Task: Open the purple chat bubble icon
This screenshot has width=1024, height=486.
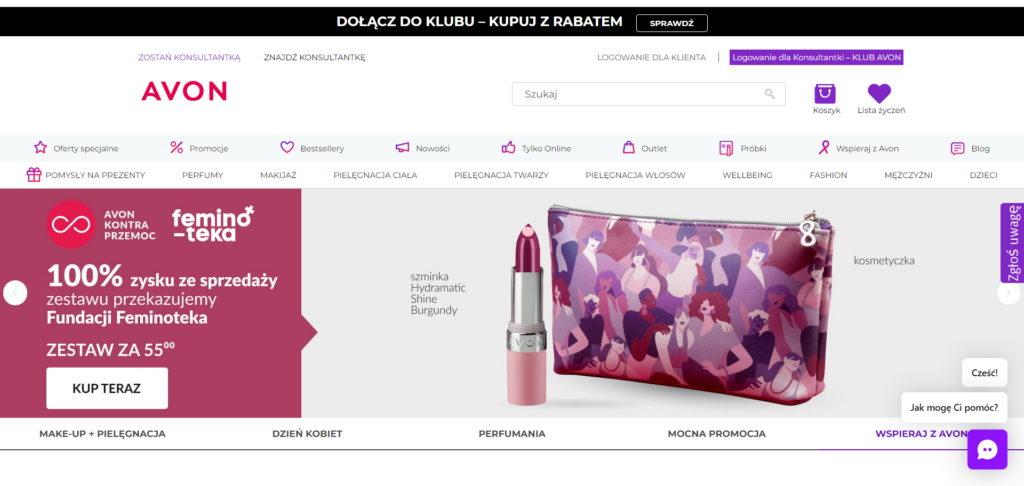Action: pyautogui.click(x=986, y=450)
